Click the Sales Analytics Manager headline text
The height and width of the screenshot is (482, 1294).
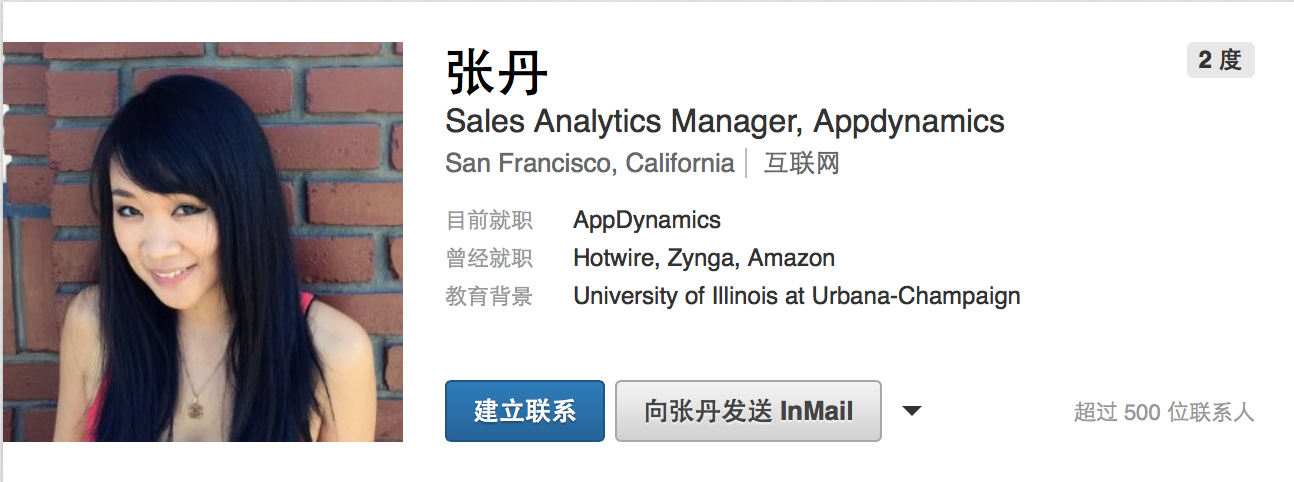click(623, 122)
